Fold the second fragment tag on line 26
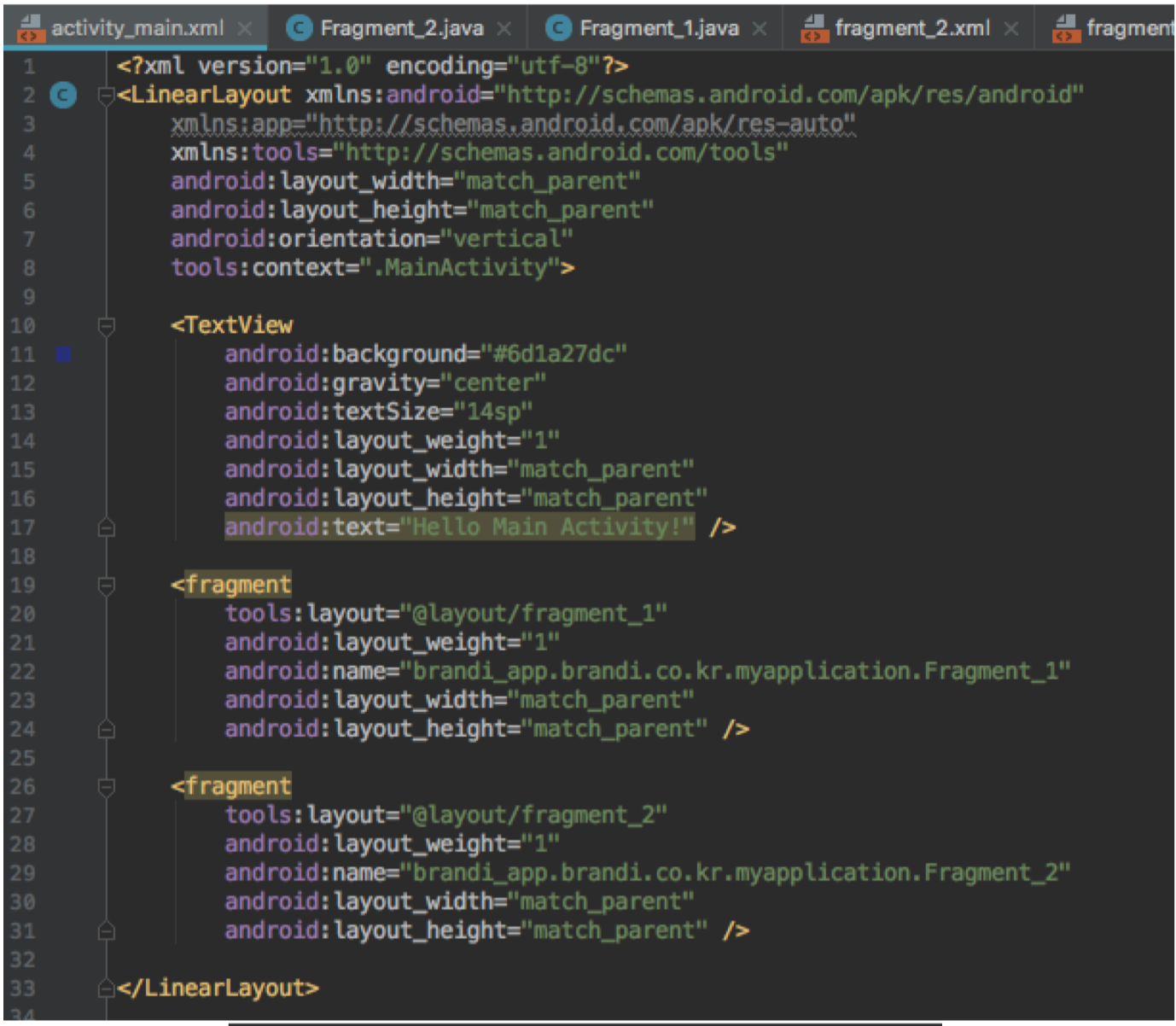The height and width of the screenshot is (1026, 1176). pos(107,786)
